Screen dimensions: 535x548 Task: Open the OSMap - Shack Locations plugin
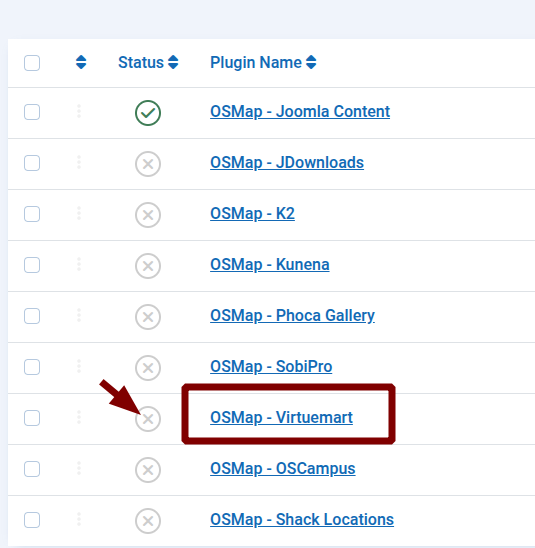click(302, 520)
